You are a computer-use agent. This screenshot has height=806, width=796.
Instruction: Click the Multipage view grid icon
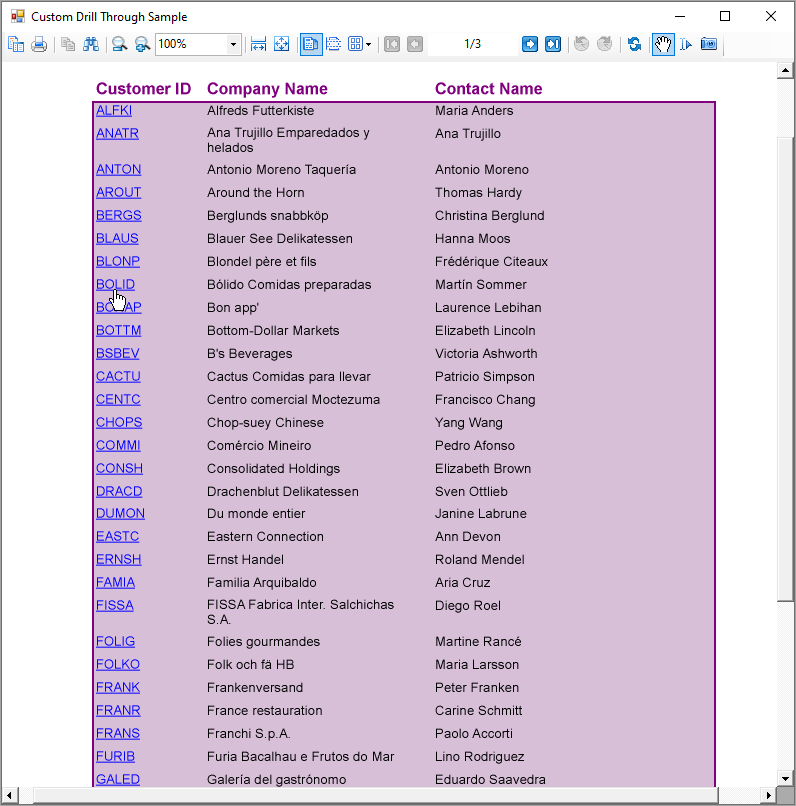click(x=356, y=44)
